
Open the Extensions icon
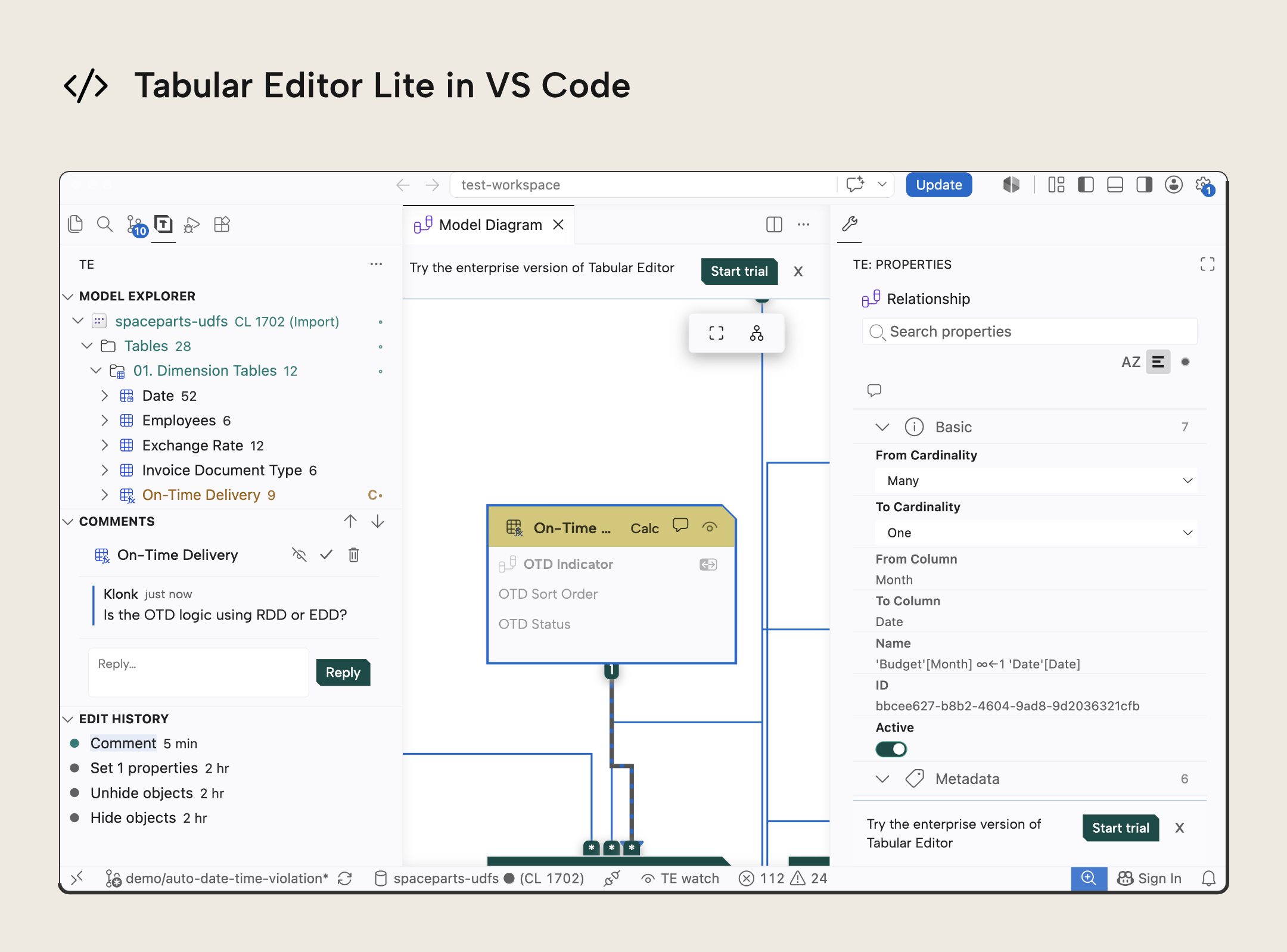point(222,224)
